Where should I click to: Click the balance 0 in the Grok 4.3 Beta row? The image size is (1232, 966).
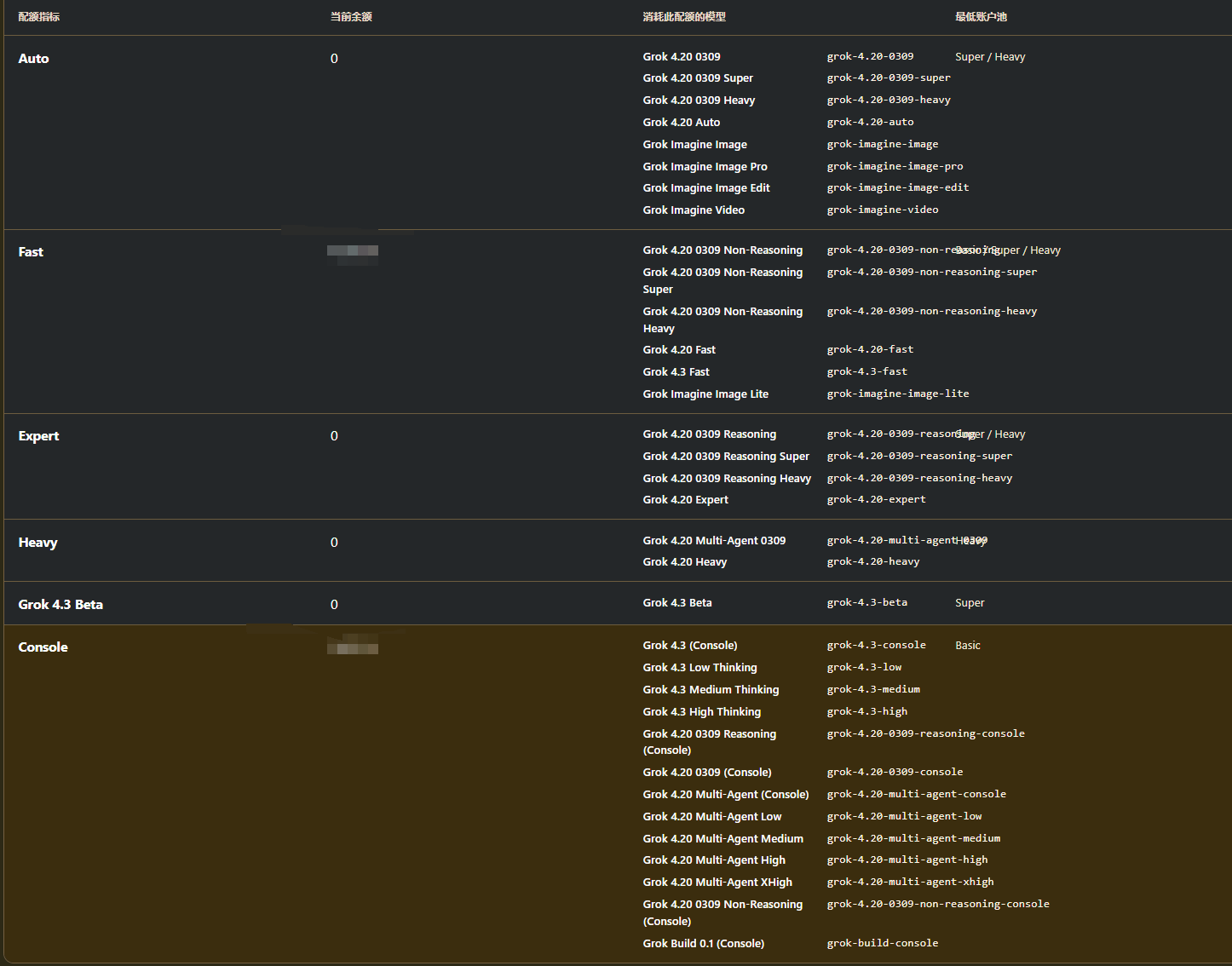point(334,605)
